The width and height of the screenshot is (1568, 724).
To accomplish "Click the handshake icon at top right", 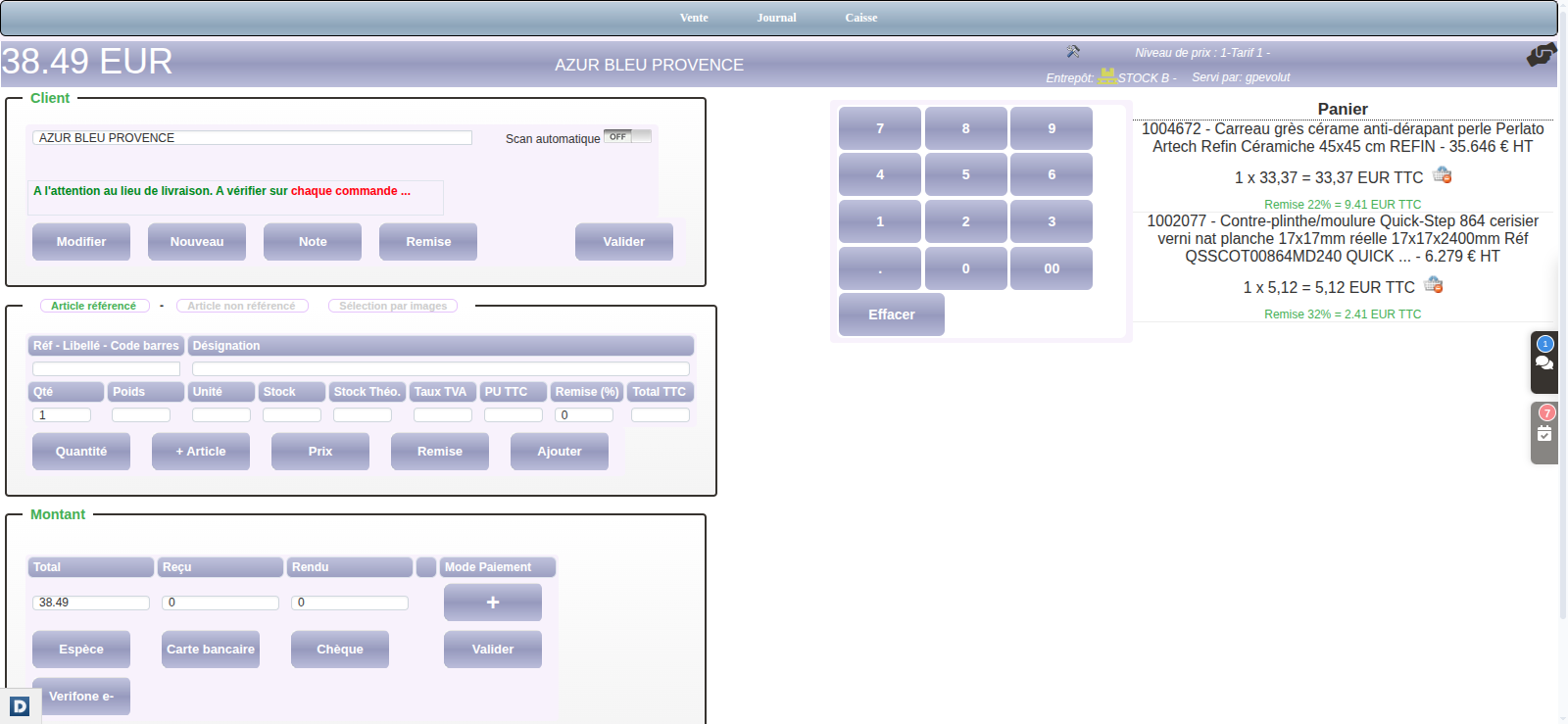I will tap(1542, 55).
